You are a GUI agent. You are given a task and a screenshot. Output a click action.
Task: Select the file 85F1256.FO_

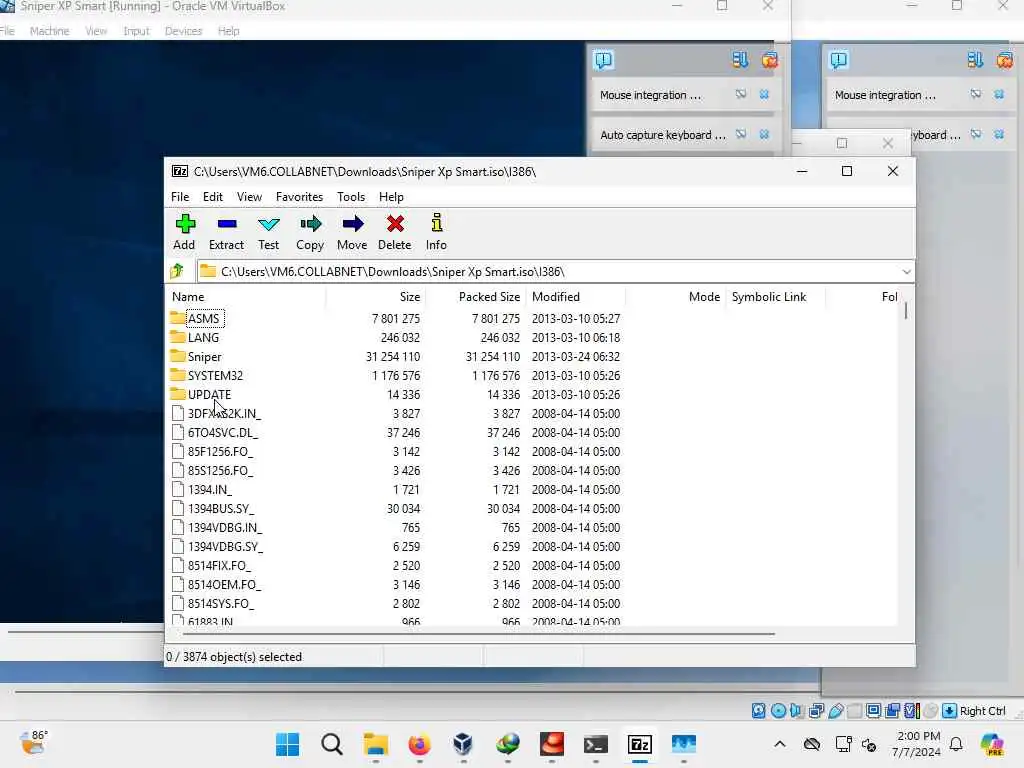pyautogui.click(x=220, y=451)
